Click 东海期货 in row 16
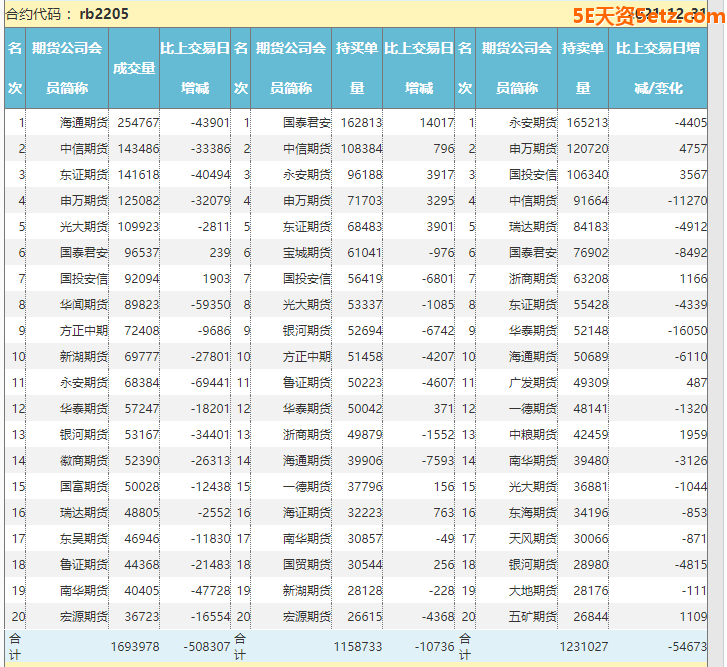 coord(532,512)
